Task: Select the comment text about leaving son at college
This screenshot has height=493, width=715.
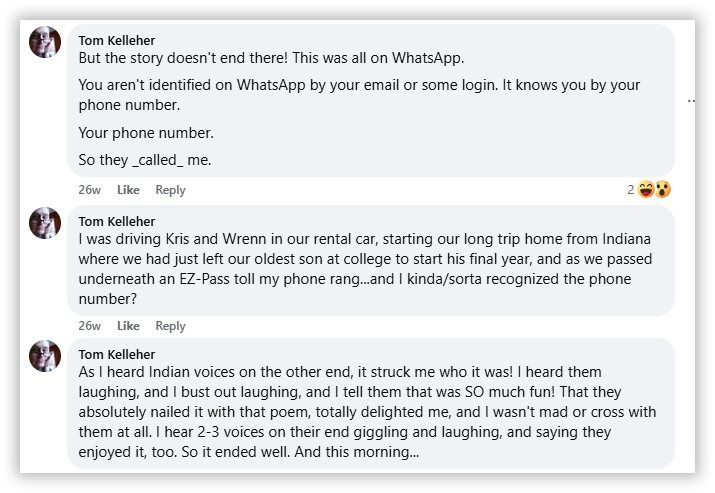Action: click(x=365, y=269)
